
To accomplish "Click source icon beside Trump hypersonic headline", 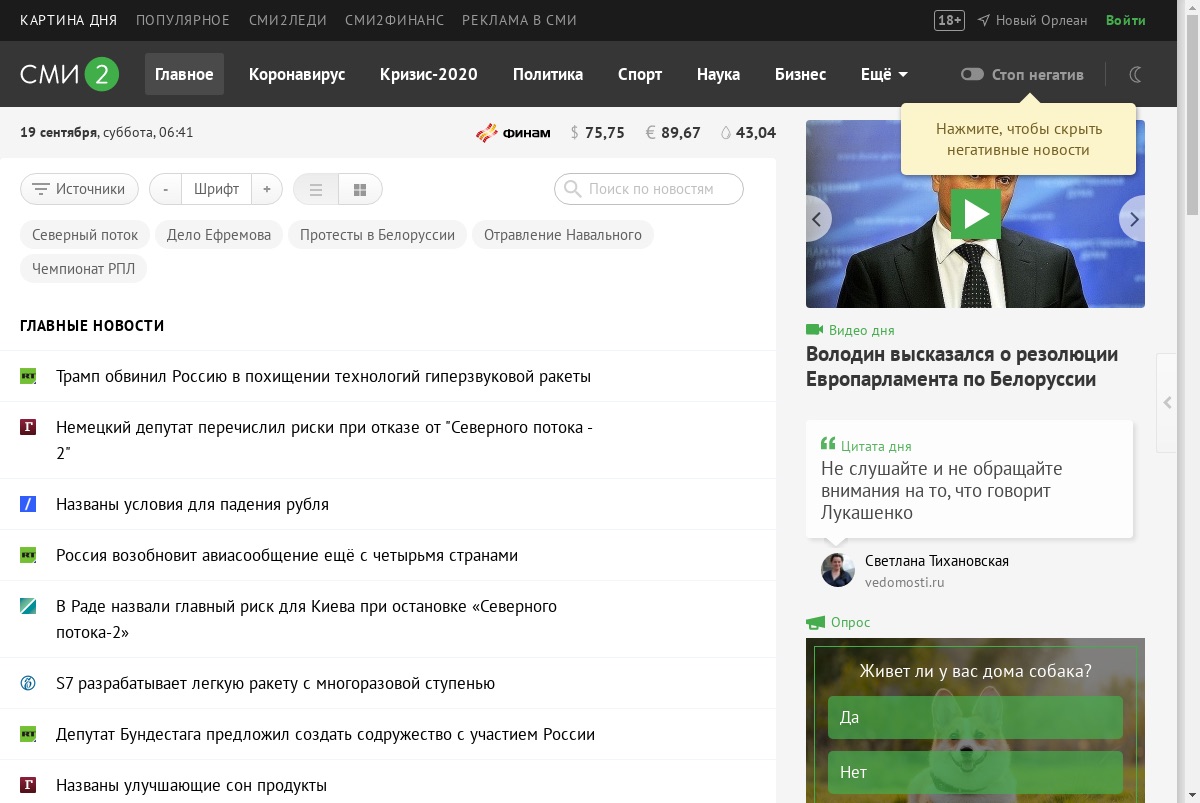I will point(28,376).
